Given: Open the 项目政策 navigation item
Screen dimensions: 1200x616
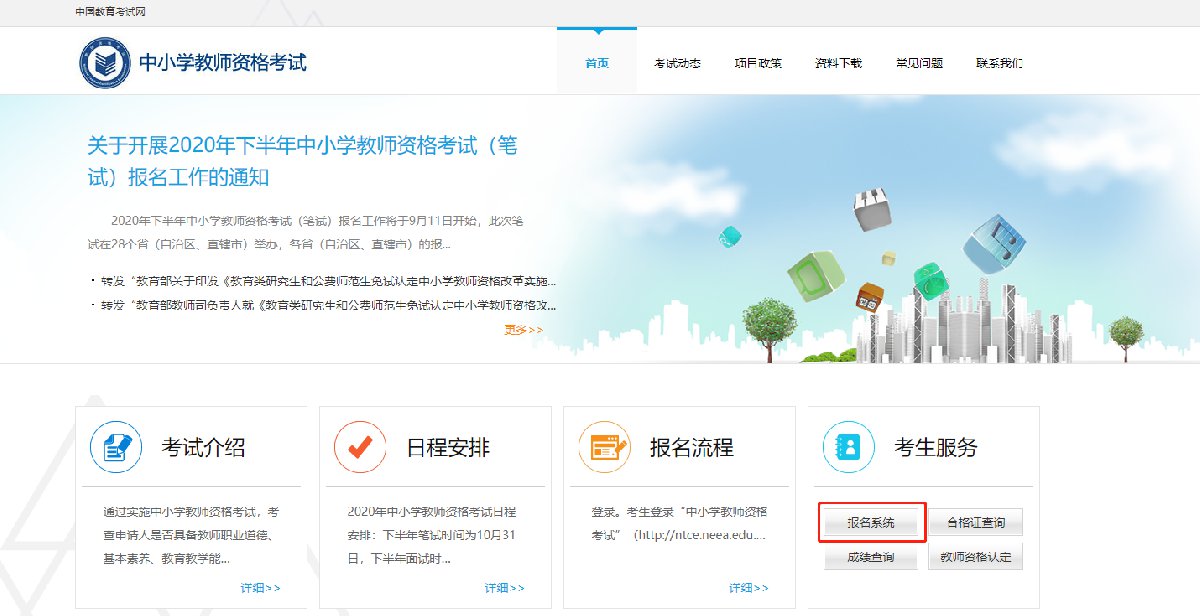Looking at the screenshot, I should (758, 63).
